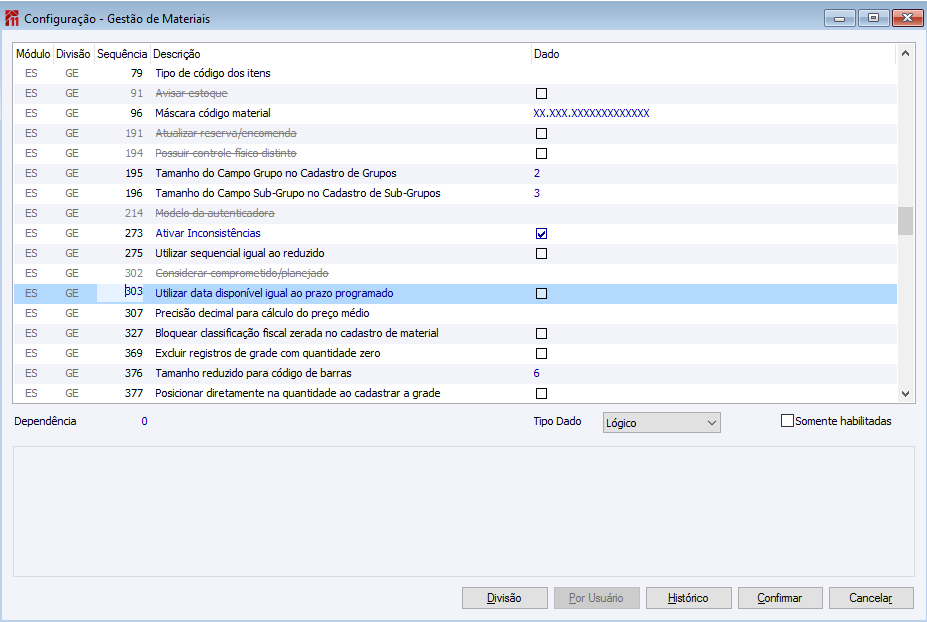This screenshot has height=622, width=927.
Task: Sort by the Sequência column header
Action: point(122,54)
